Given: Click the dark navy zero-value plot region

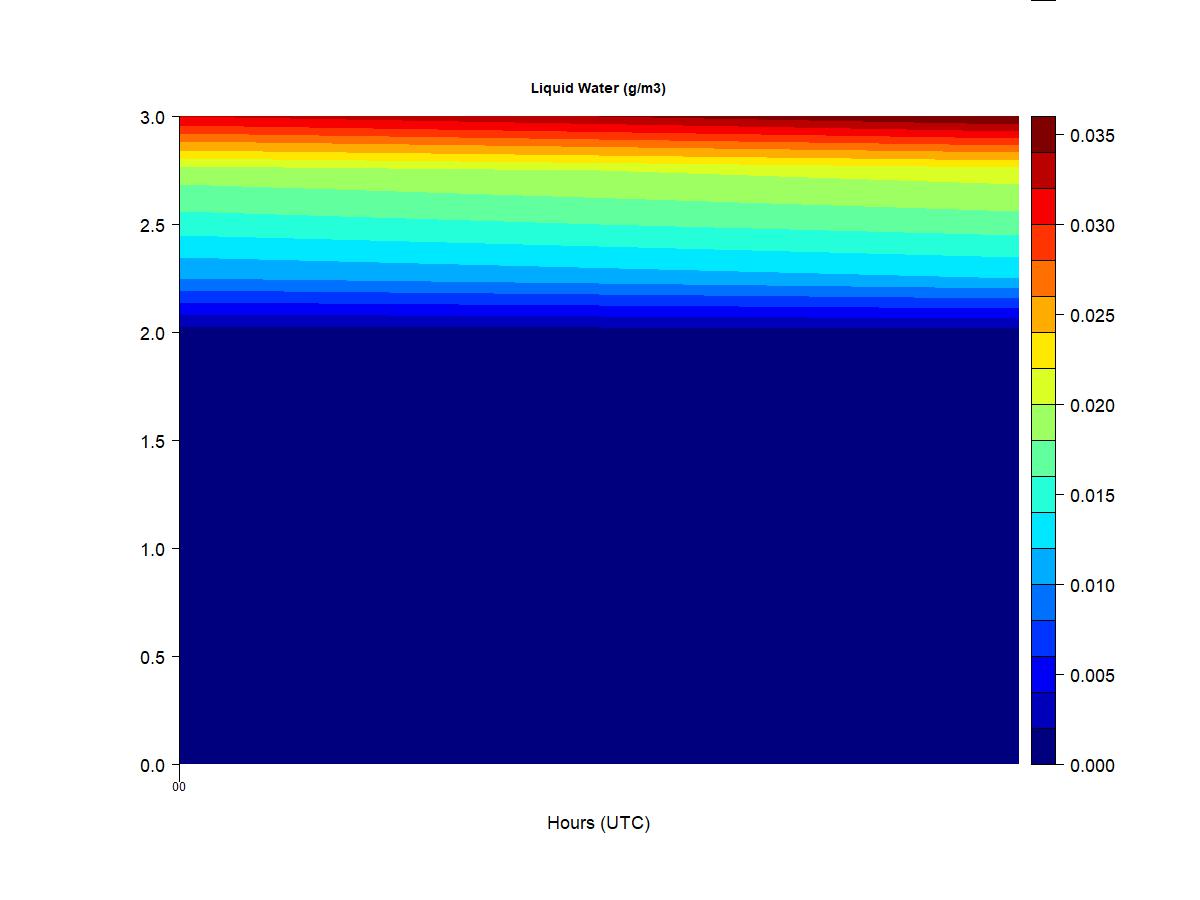Looking at the screenshot, I should [x=598, y=545].
